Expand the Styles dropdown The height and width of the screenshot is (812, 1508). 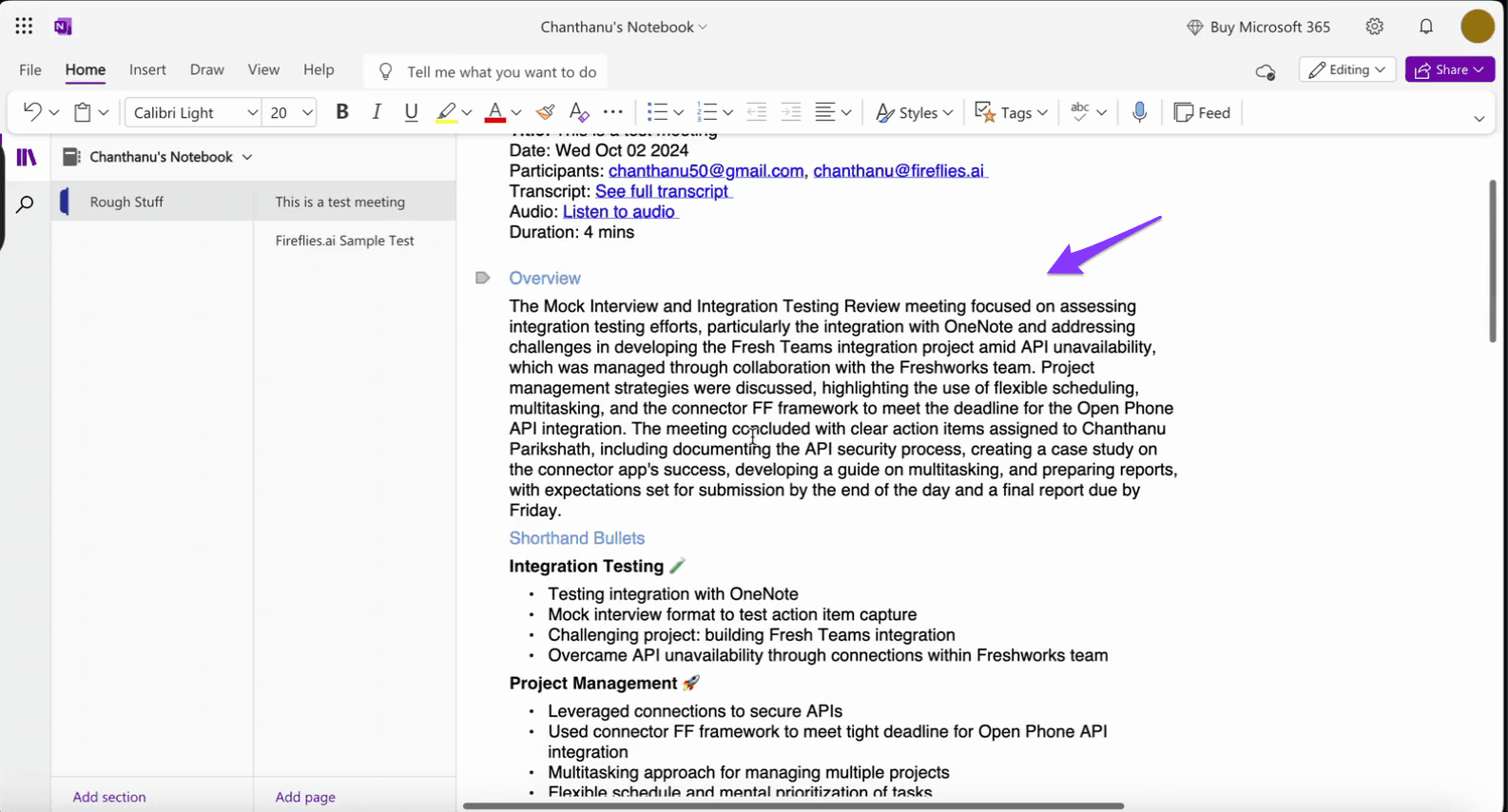(x=915, y=112)
